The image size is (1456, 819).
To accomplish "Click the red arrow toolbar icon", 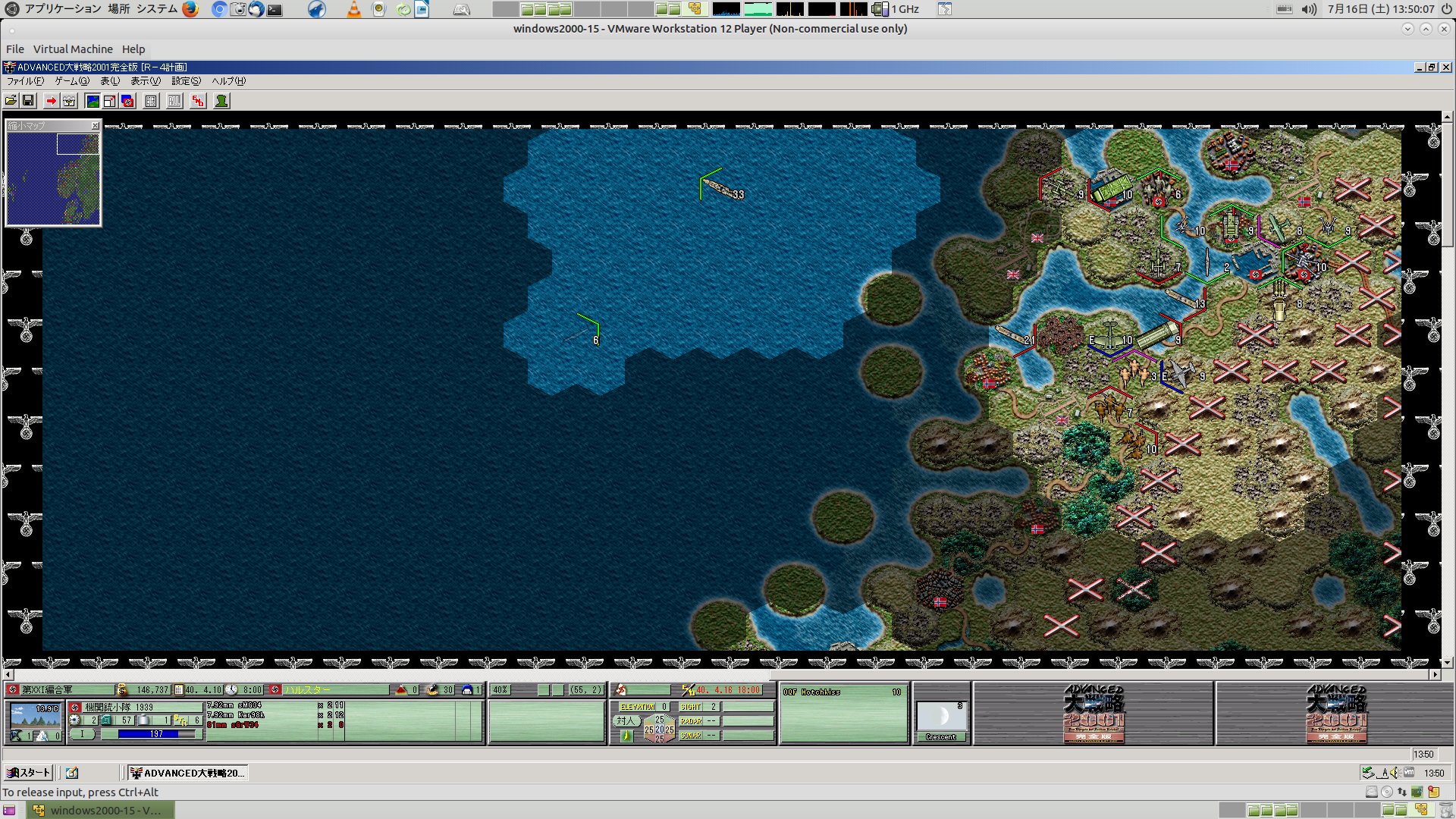I will point(52,101).
